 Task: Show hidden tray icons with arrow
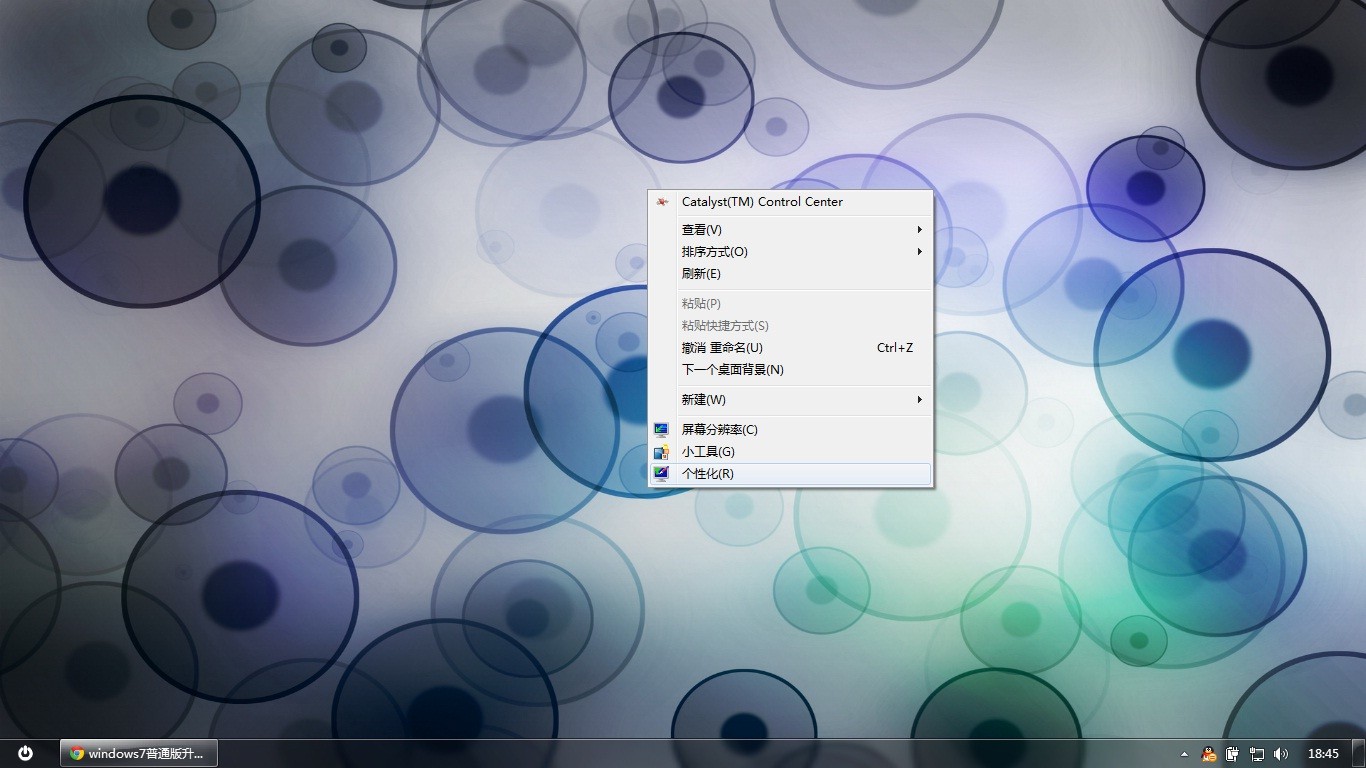coord(1185,754)
